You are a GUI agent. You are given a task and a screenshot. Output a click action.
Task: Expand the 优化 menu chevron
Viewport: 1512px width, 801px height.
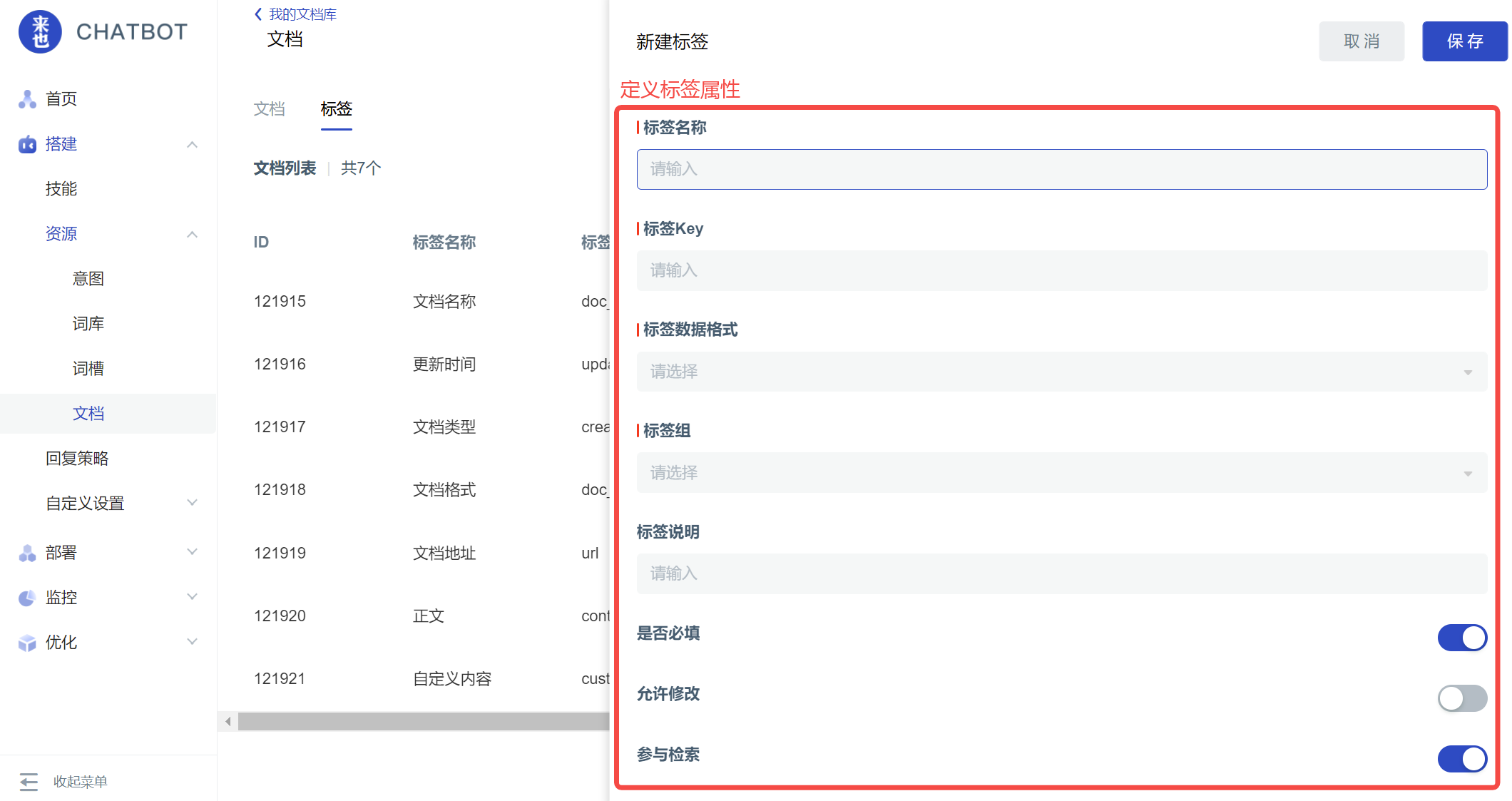coord(192,642)
